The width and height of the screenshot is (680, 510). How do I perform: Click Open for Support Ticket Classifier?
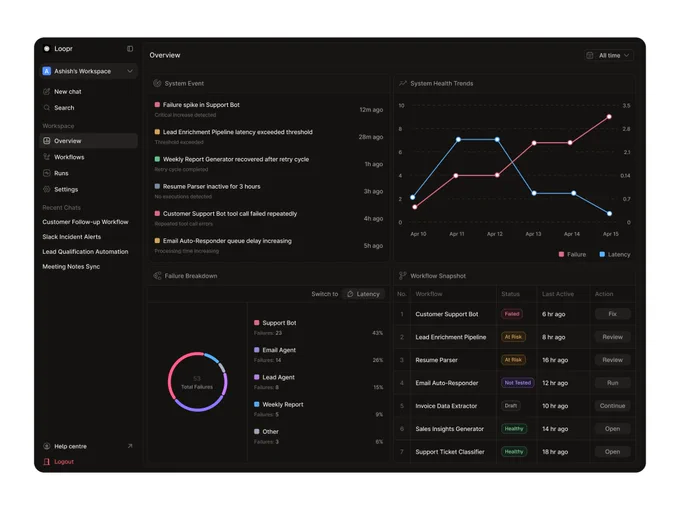(x=612, y=452)
